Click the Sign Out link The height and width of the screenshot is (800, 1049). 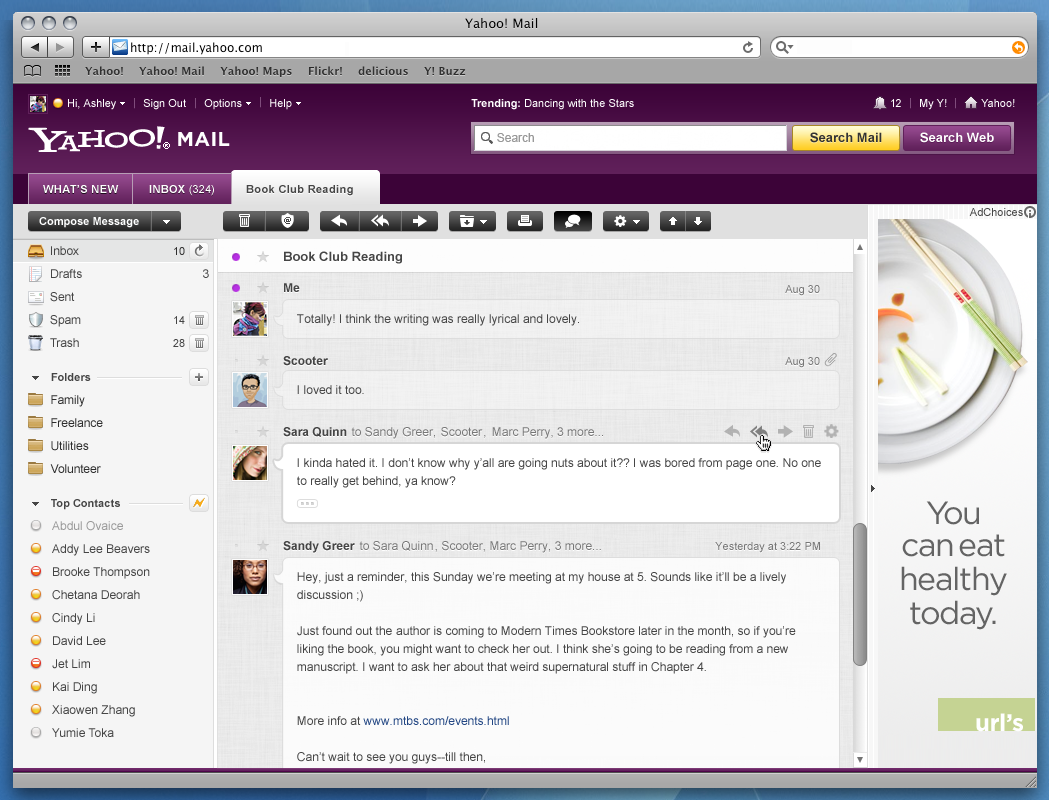[165, 103]
